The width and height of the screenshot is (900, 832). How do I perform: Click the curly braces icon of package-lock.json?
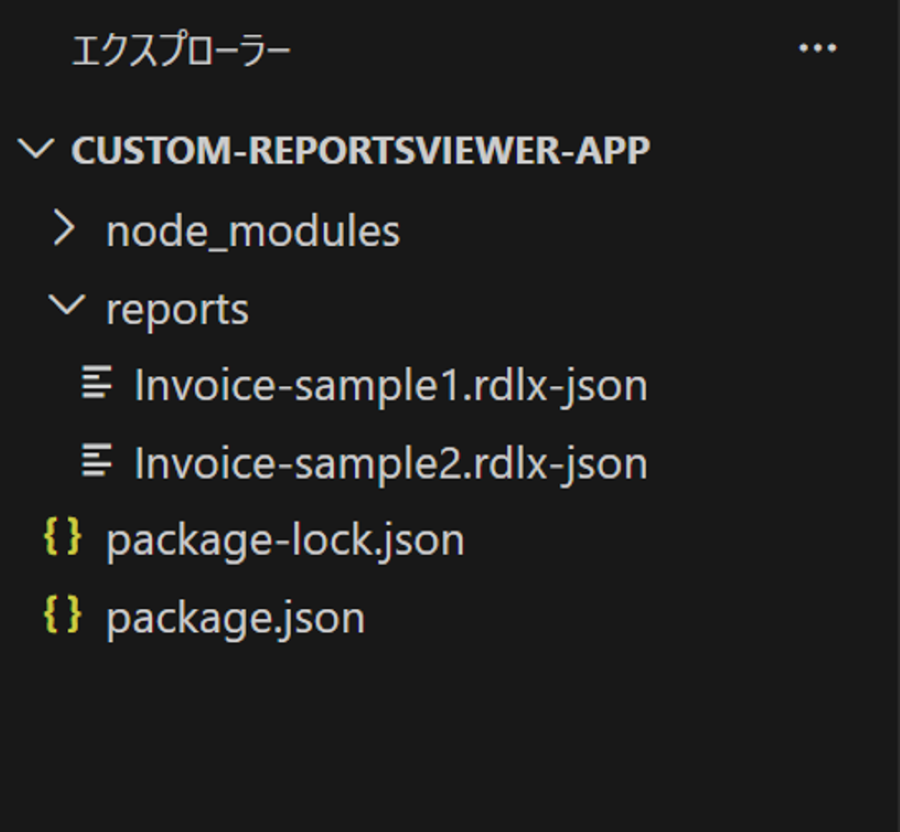(62, 539)
